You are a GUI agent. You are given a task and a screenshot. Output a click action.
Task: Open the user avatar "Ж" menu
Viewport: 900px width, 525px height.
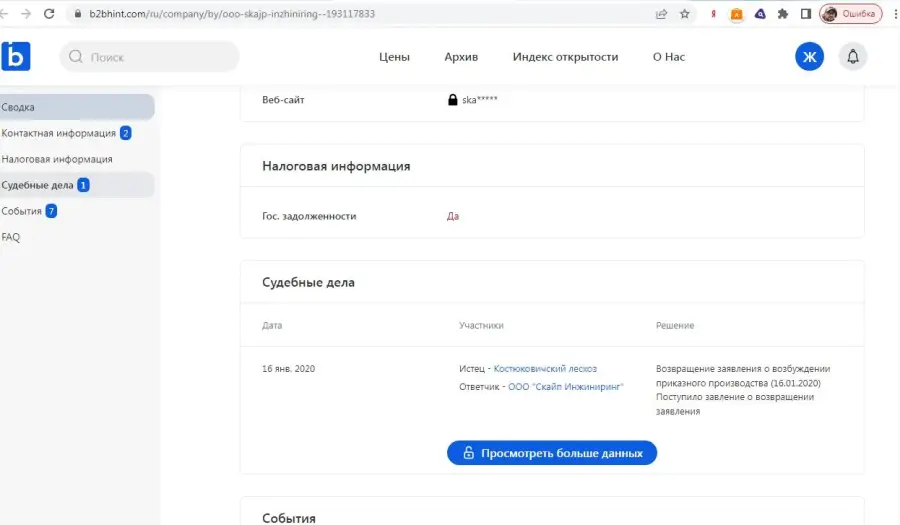pos(809,56)
